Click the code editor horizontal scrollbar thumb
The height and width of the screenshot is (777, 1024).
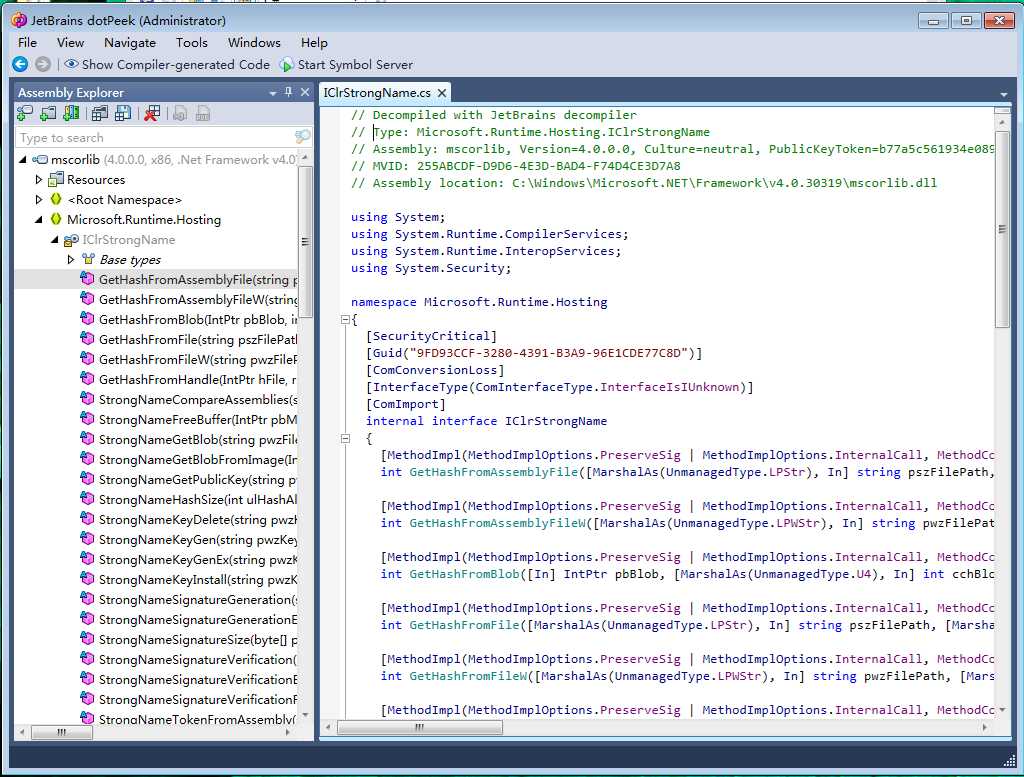coord(420,727)
